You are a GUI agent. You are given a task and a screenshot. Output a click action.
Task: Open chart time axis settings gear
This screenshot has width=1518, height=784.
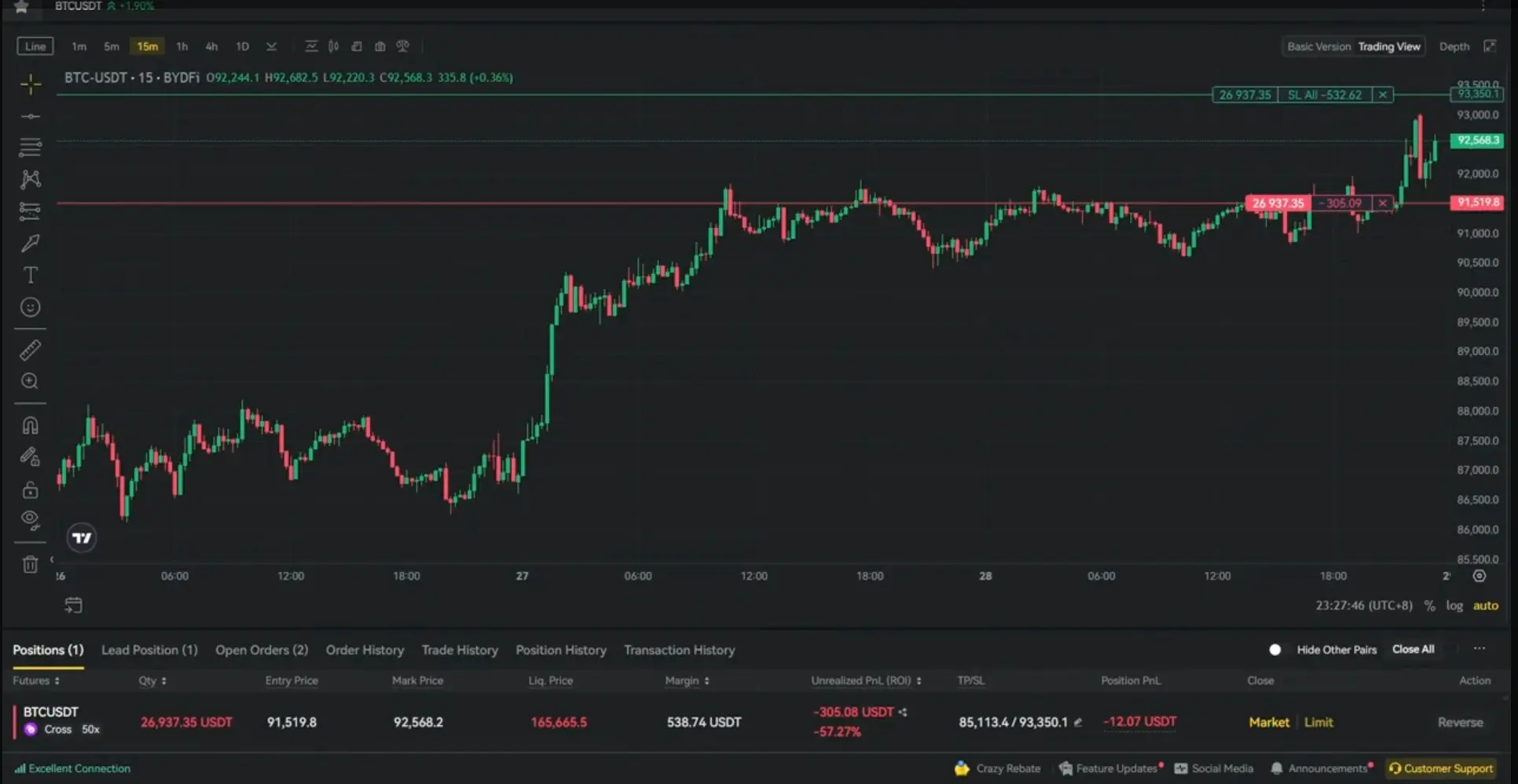point(1479,576)
